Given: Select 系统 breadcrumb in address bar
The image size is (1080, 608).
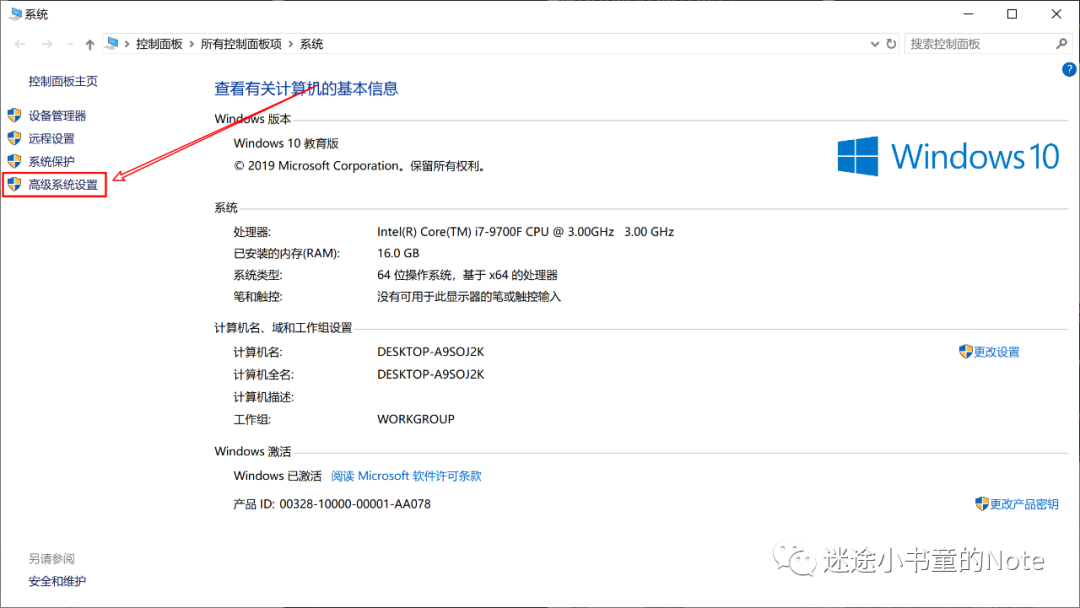Looking at the screenshot, I should click(311, 44).
